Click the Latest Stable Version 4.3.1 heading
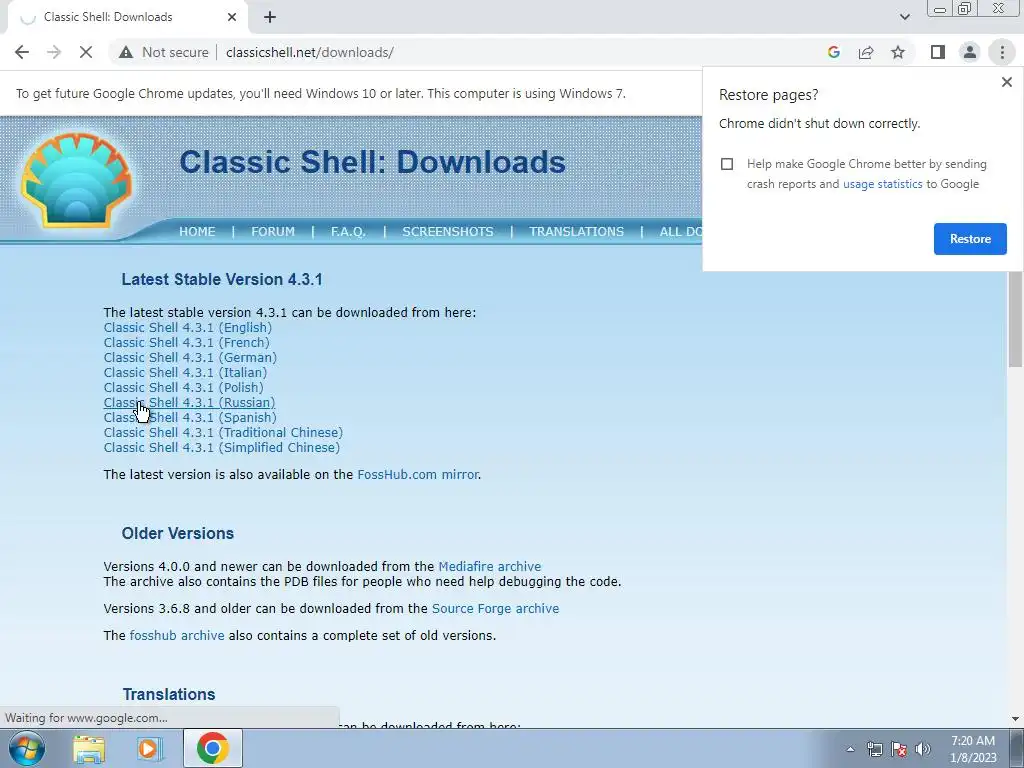Screen dimensions: 1024x768 pyautogui.click(x=222, y=280)
